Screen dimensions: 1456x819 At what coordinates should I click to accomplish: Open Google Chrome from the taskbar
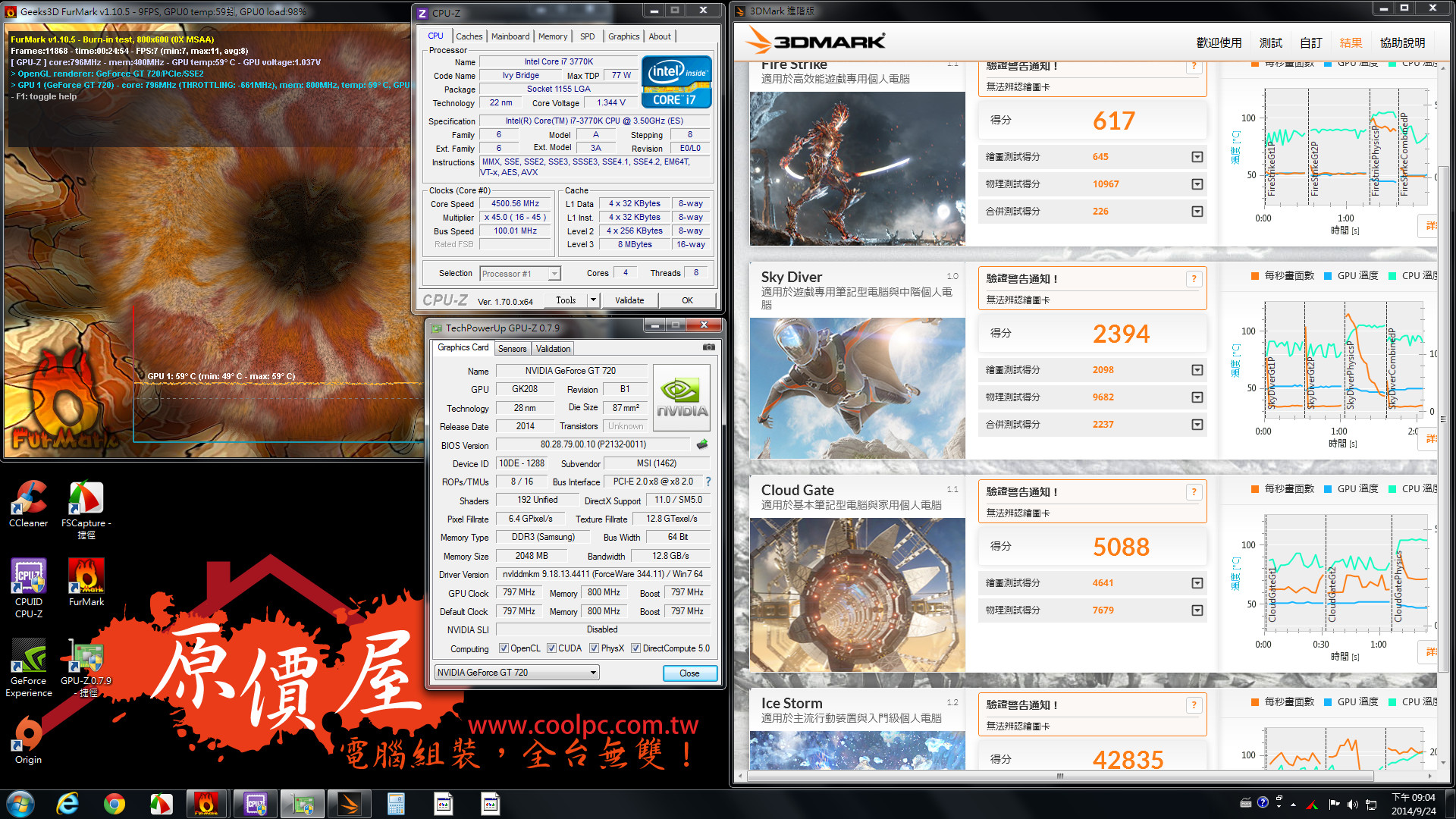[115, 804]
